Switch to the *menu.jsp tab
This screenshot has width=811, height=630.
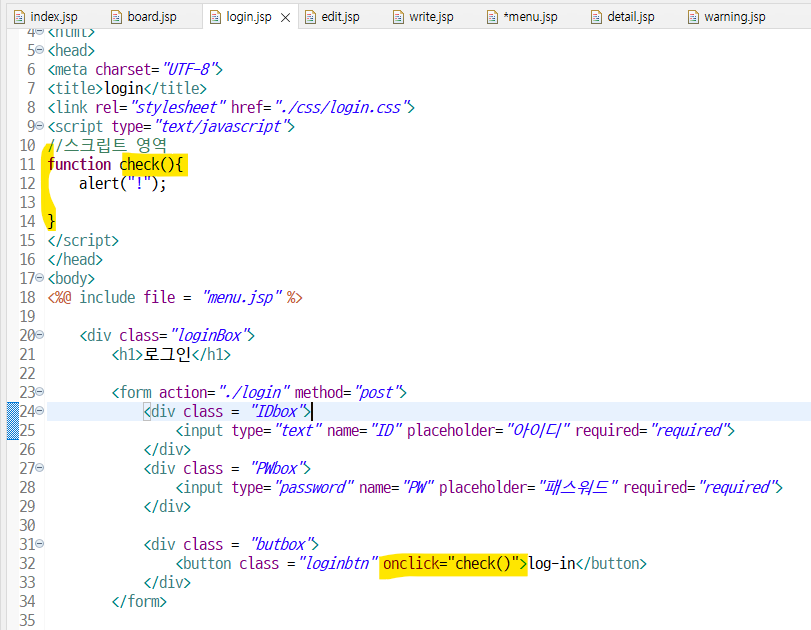(x=523, y=17)
